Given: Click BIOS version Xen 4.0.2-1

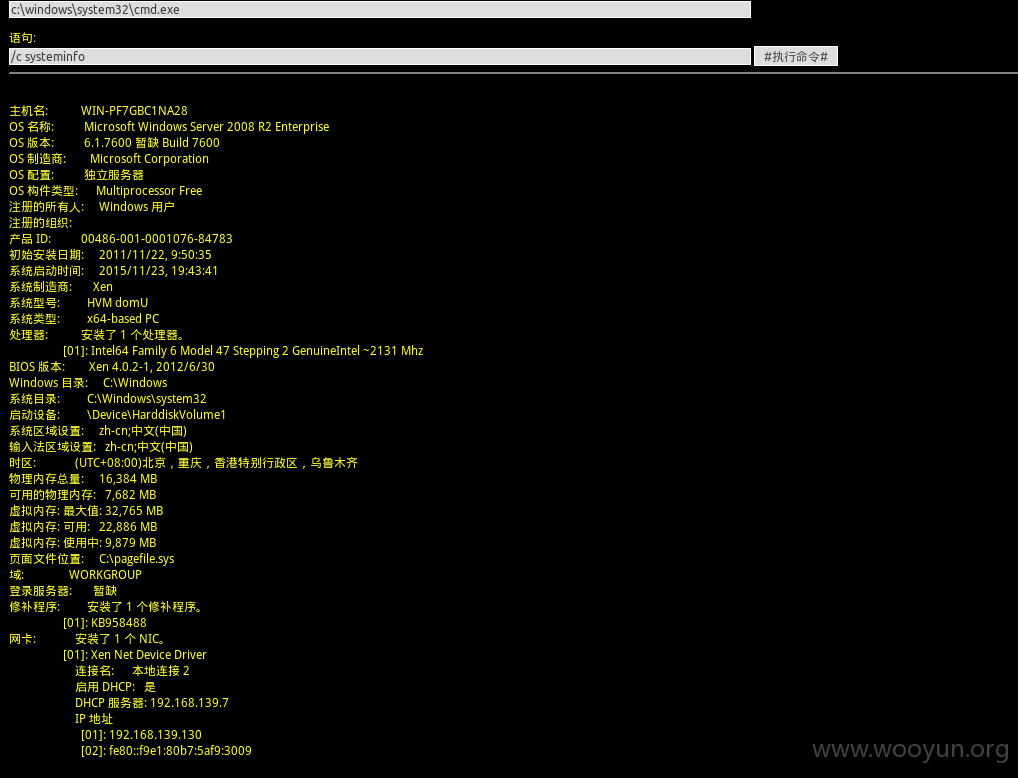Looking at the screenshot, I should coord(151,367).
